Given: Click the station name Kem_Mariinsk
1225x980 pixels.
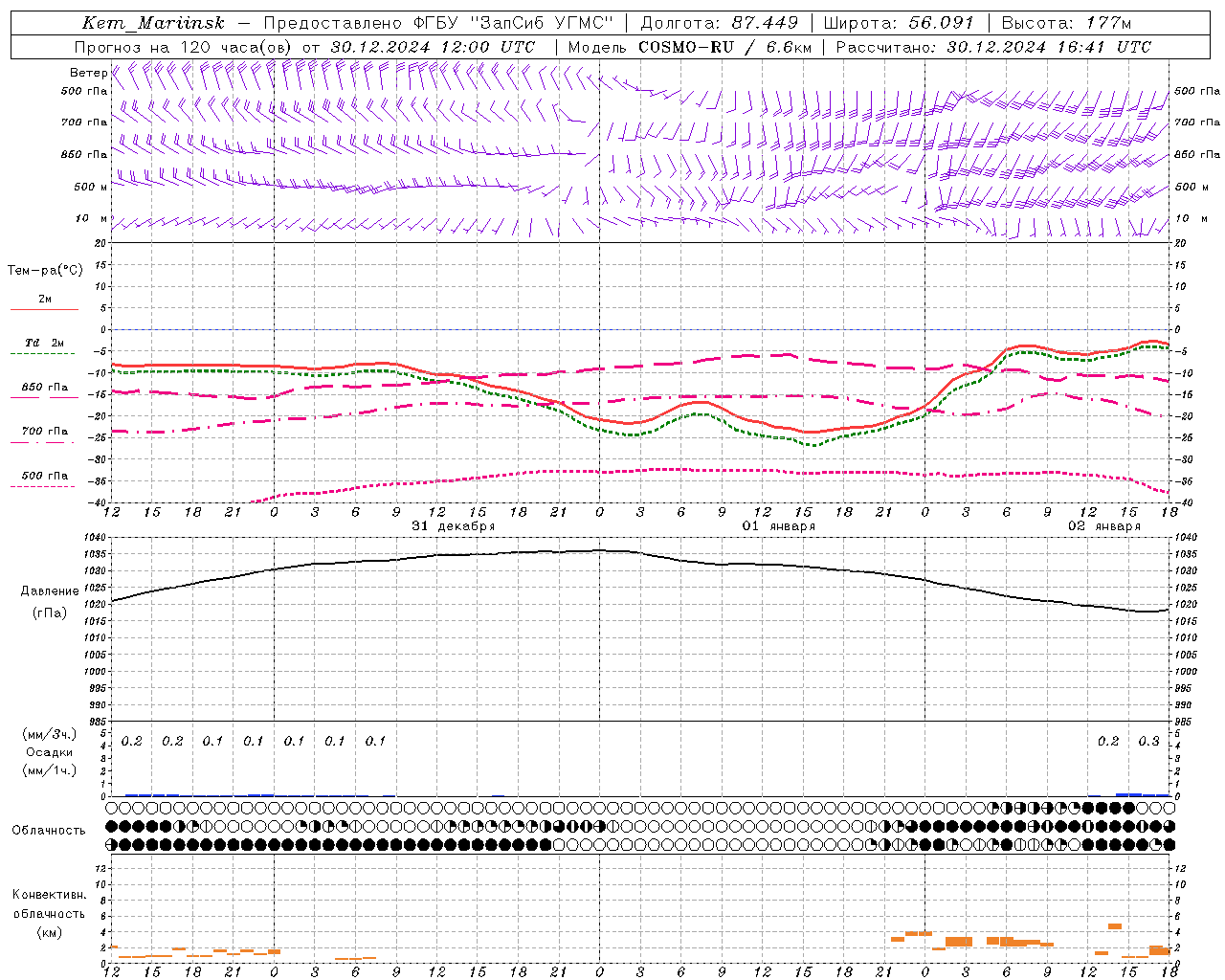Looking at the screenshot, I should (x=154, y=23).
